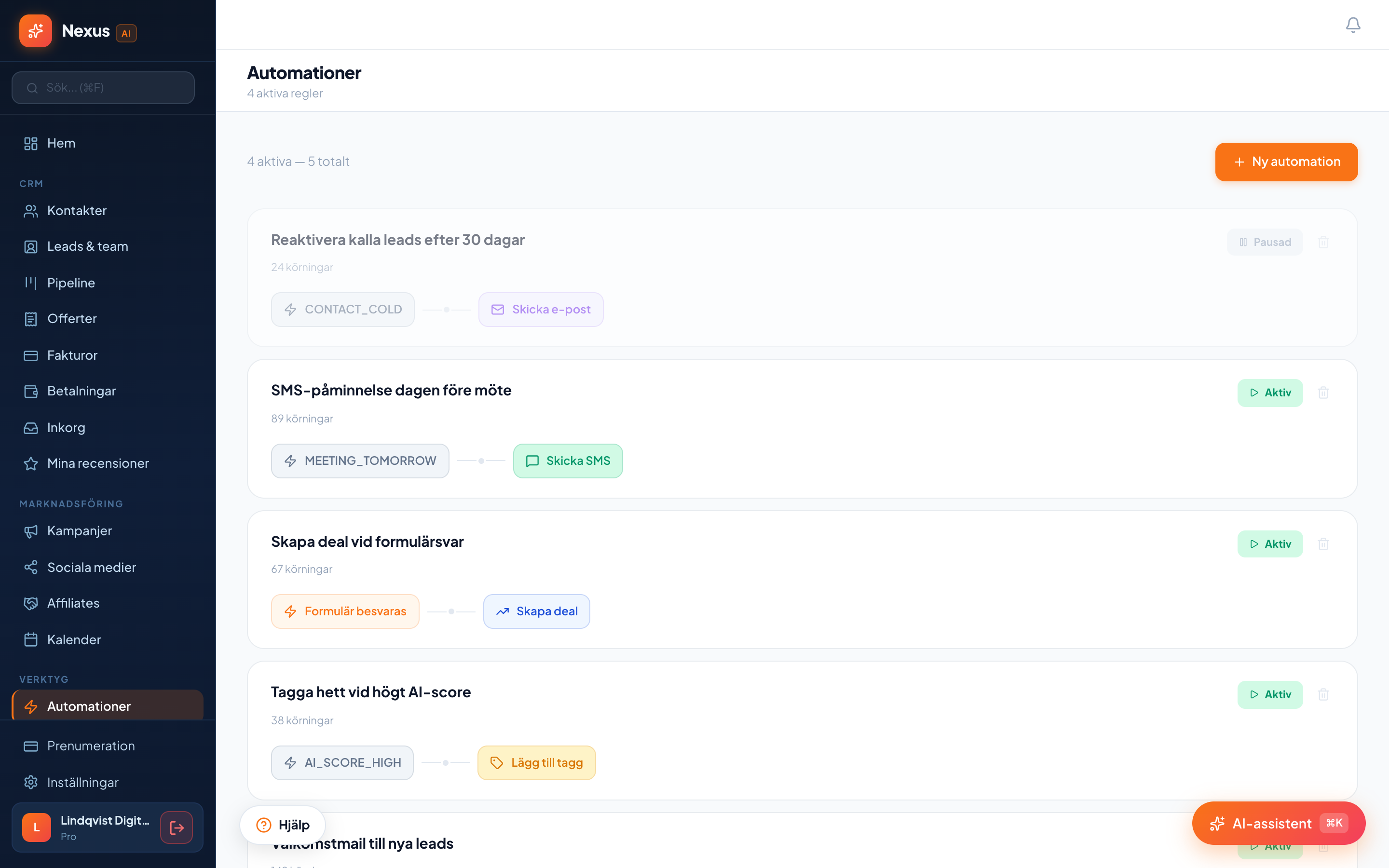This screenshot has height=868, width=1389.
Task: Log out via the sign-out icon
Action: pos(176,827)
